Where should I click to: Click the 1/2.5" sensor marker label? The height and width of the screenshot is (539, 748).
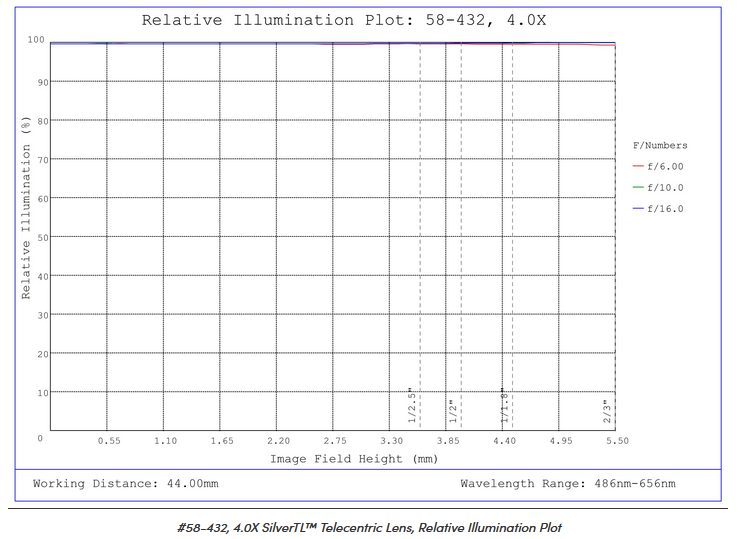point(411,407)
